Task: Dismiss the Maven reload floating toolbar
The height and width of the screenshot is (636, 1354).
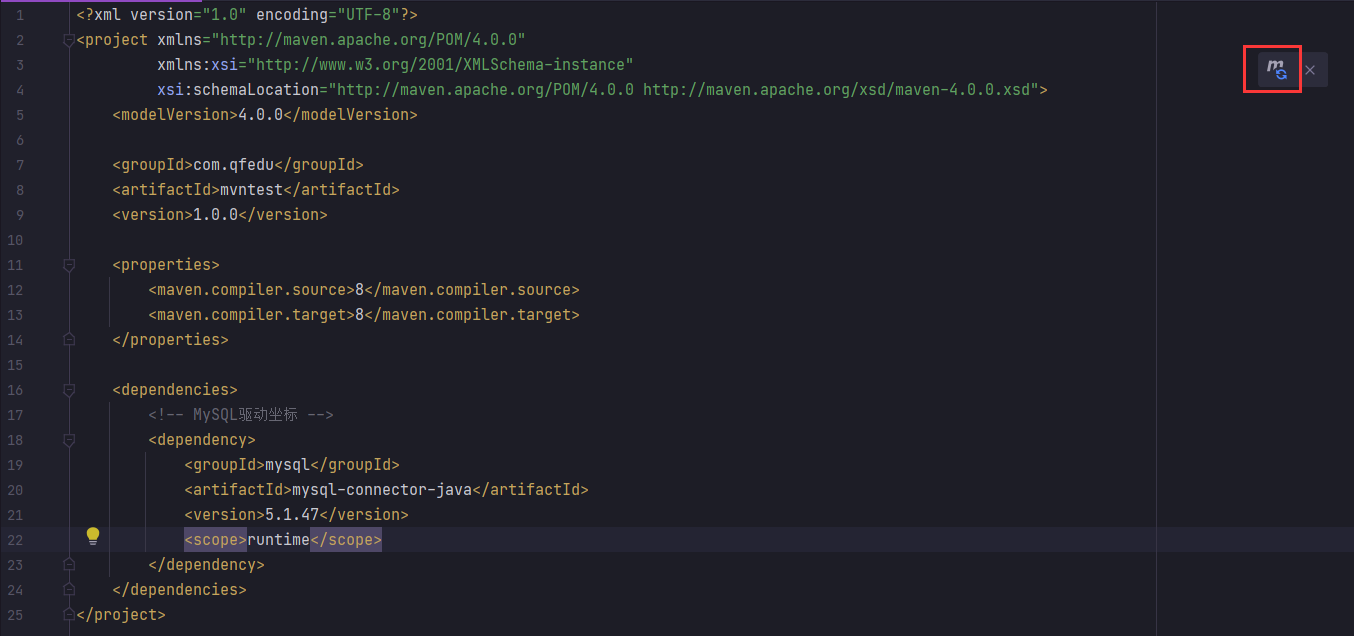Action: 1310,70
